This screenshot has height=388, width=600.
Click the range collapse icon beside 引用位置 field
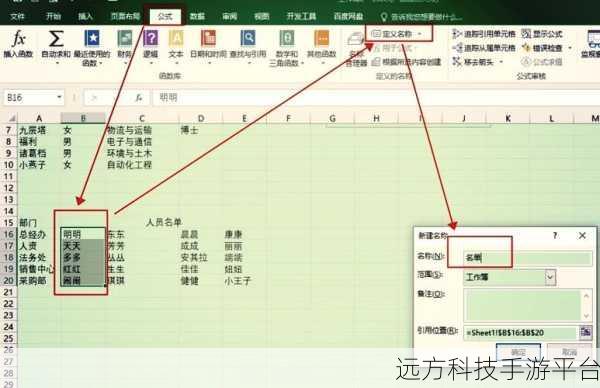coord(585,332)
